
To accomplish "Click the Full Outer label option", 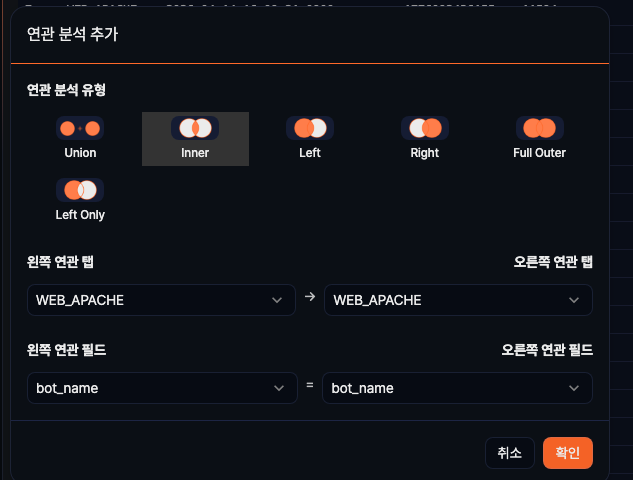I will coord(540,153).
